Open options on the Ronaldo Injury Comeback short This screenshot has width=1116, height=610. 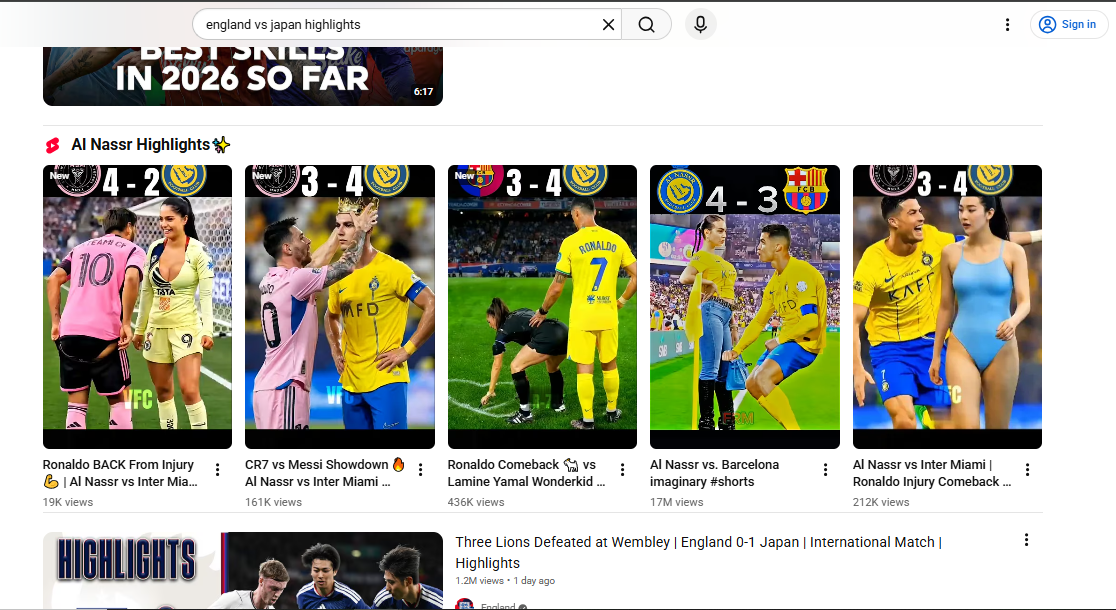(x=1027, y=469)
